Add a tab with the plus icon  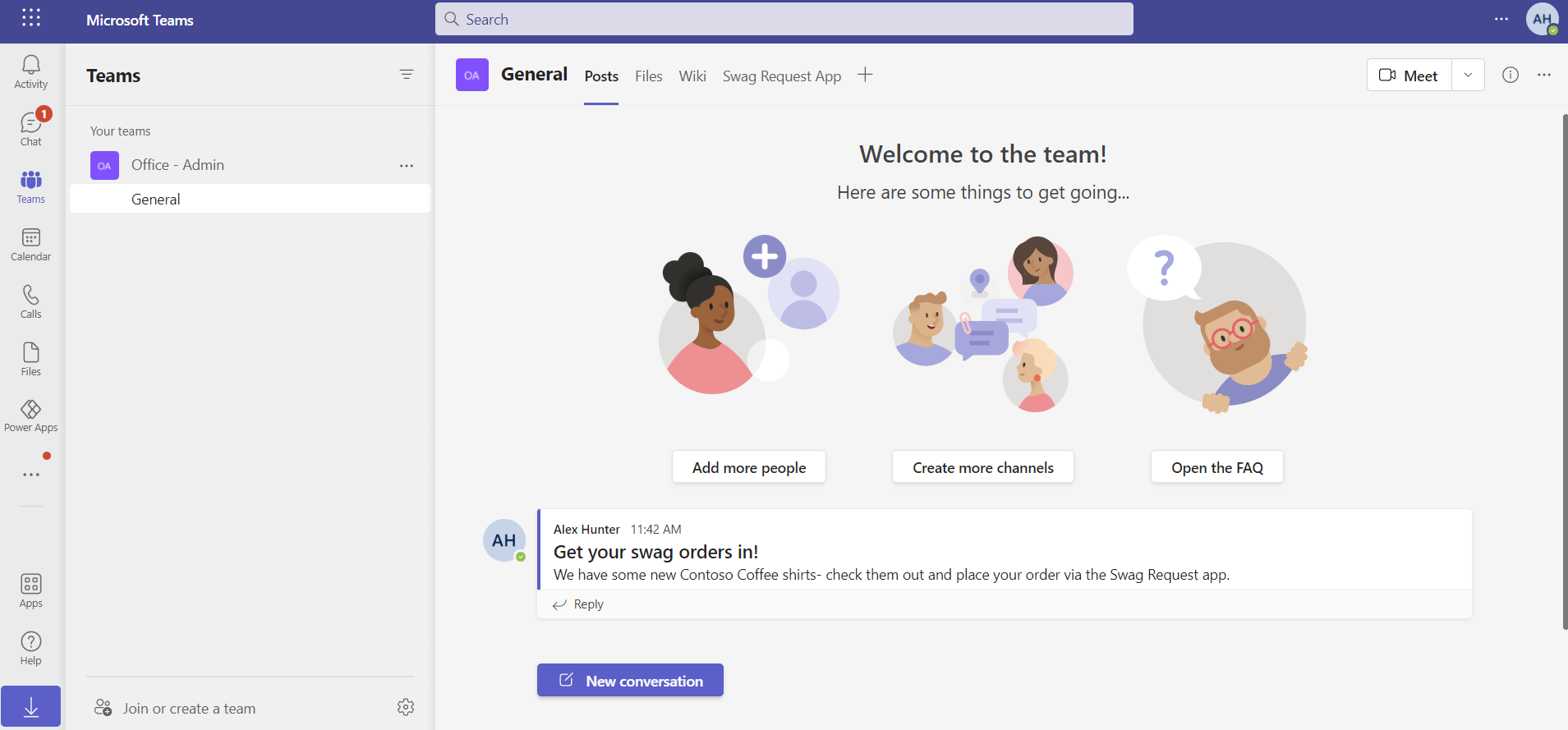[x=865, y=75]
